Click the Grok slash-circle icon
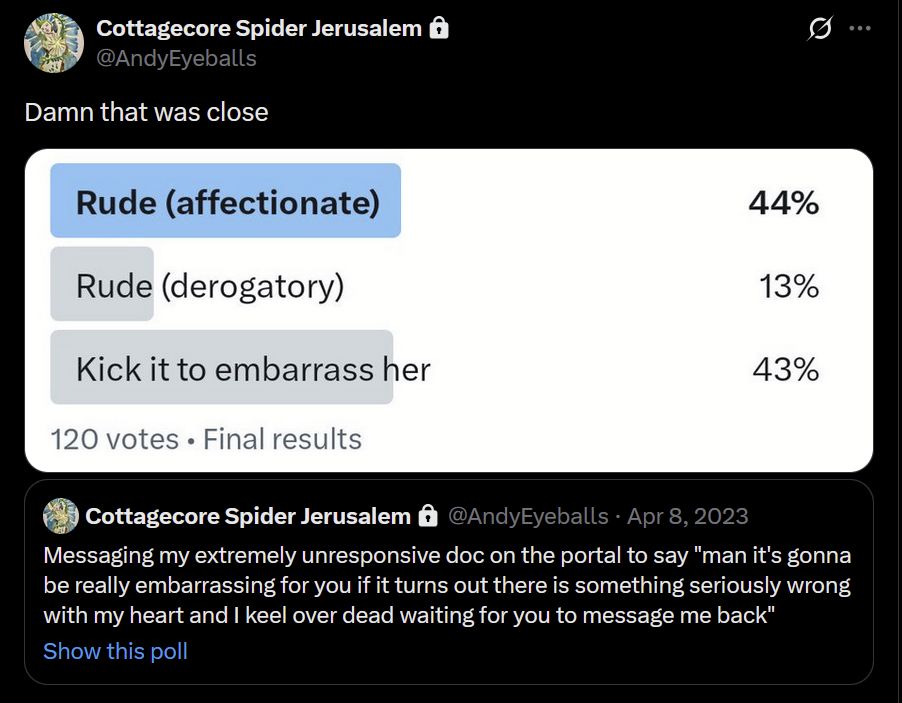This screenshot has height=703, width=902. click(x=819, y=28)
